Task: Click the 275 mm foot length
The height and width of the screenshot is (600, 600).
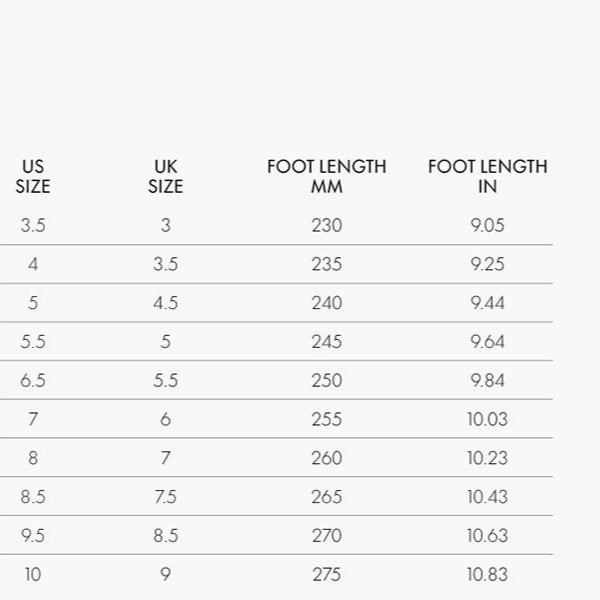Action: coord(327,575)
